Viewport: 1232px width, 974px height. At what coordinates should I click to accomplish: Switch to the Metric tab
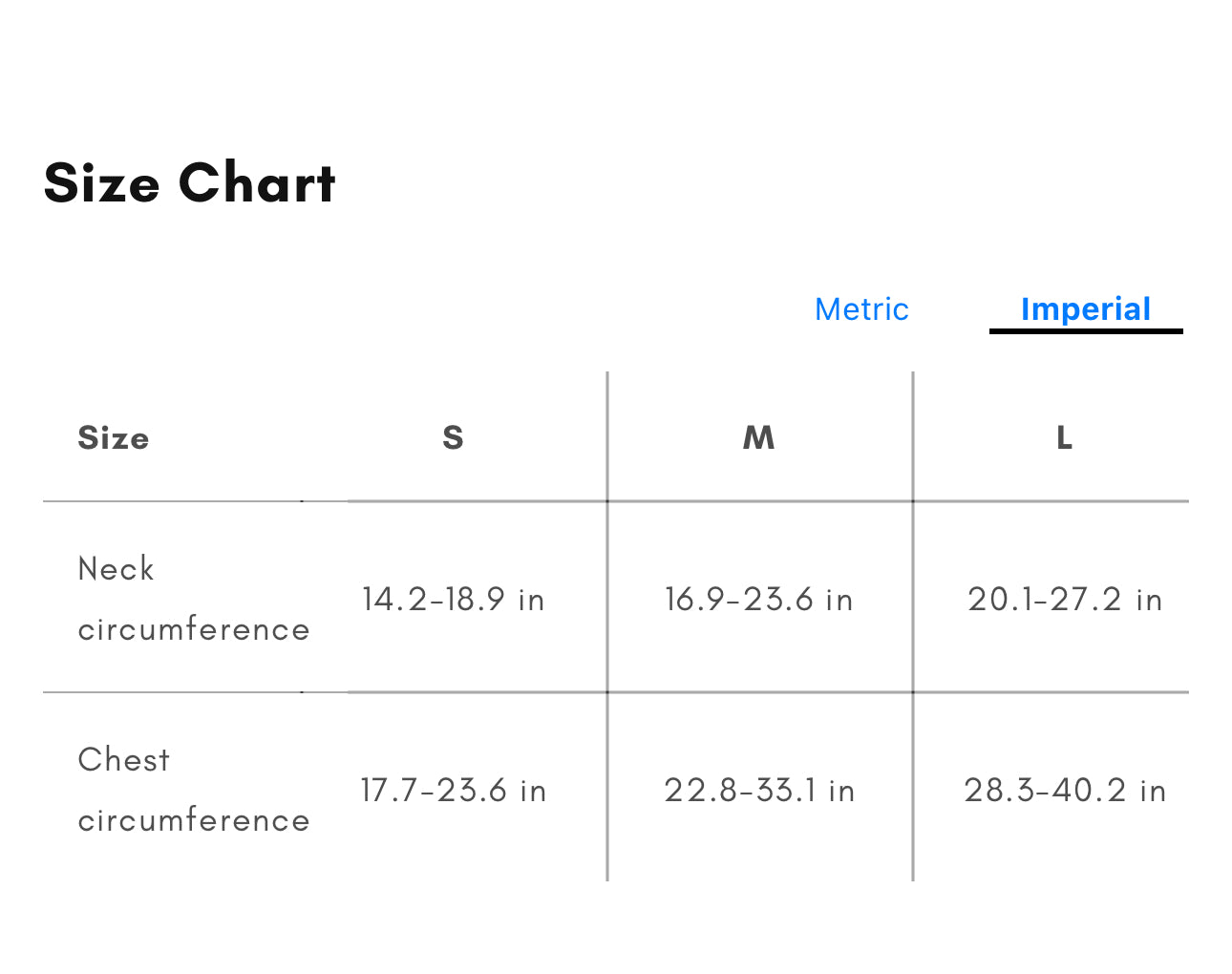pos(861,309)
